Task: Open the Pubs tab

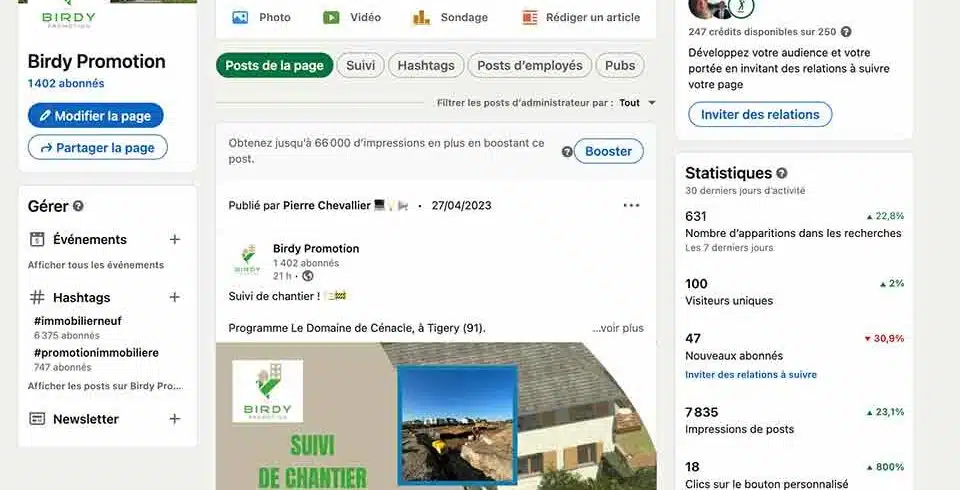Action: click(620, 66)
